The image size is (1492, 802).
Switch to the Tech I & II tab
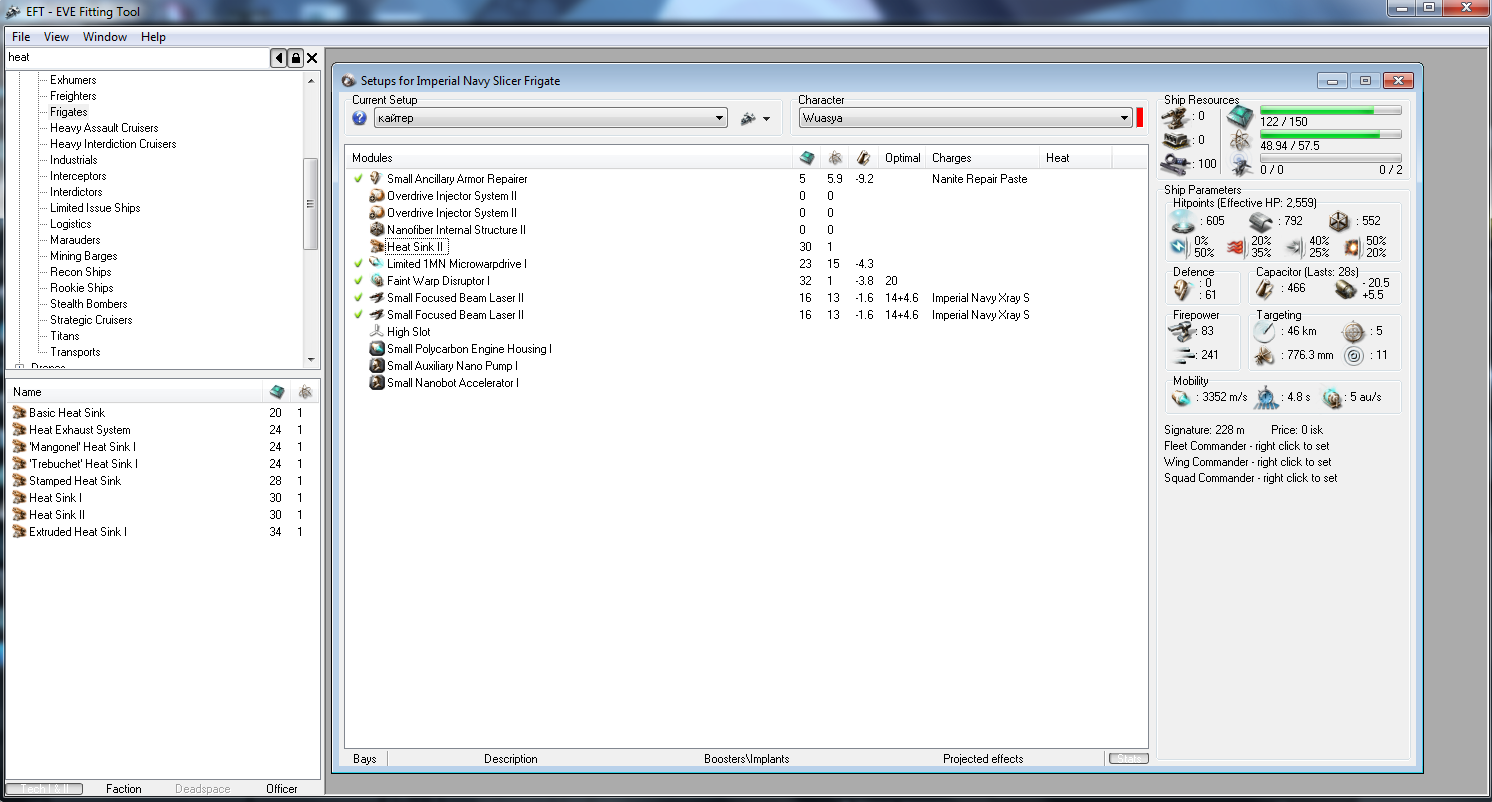point(45,789)
